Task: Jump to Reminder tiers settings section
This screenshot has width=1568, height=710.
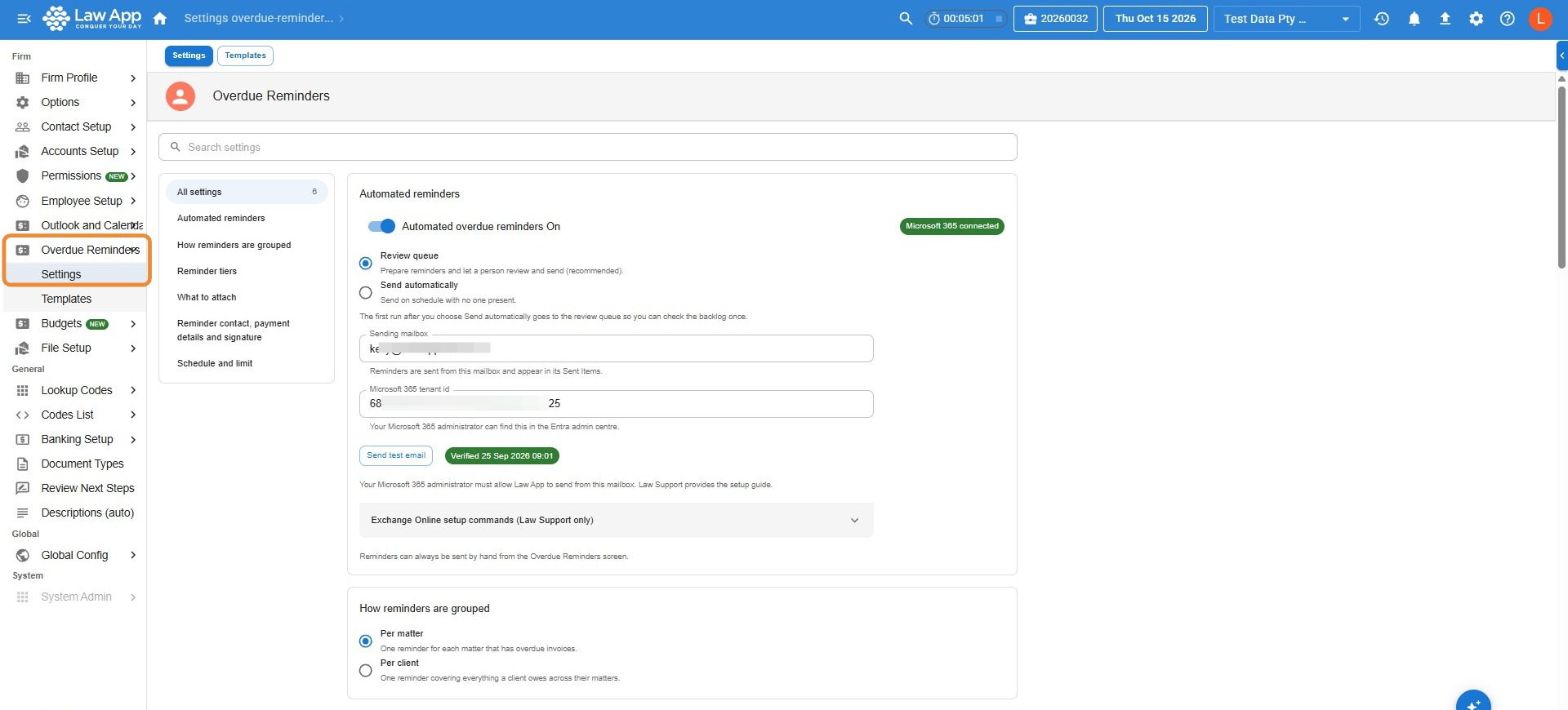Action: tap(207, 271)
